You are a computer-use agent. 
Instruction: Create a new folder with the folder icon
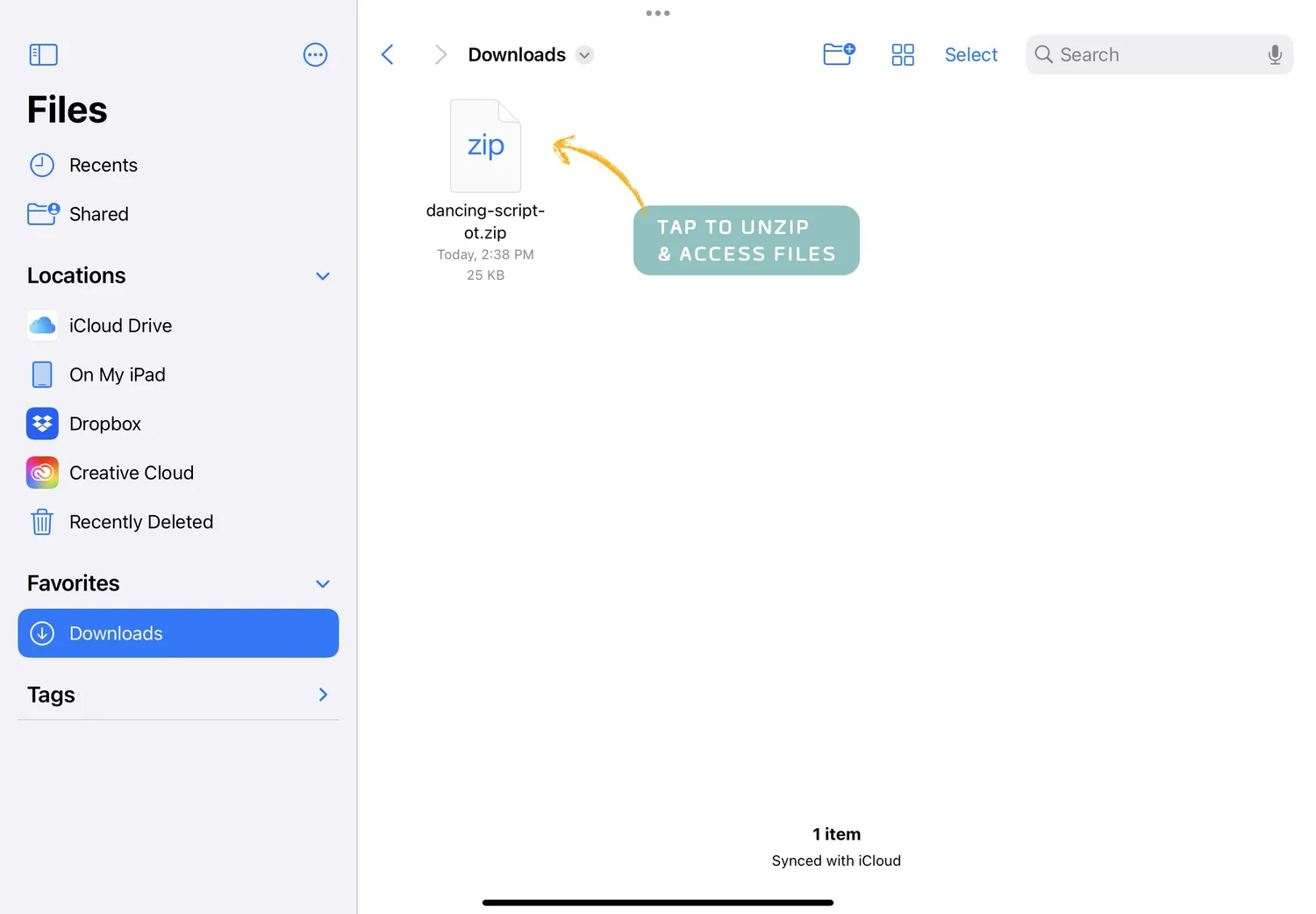[838, 54]
